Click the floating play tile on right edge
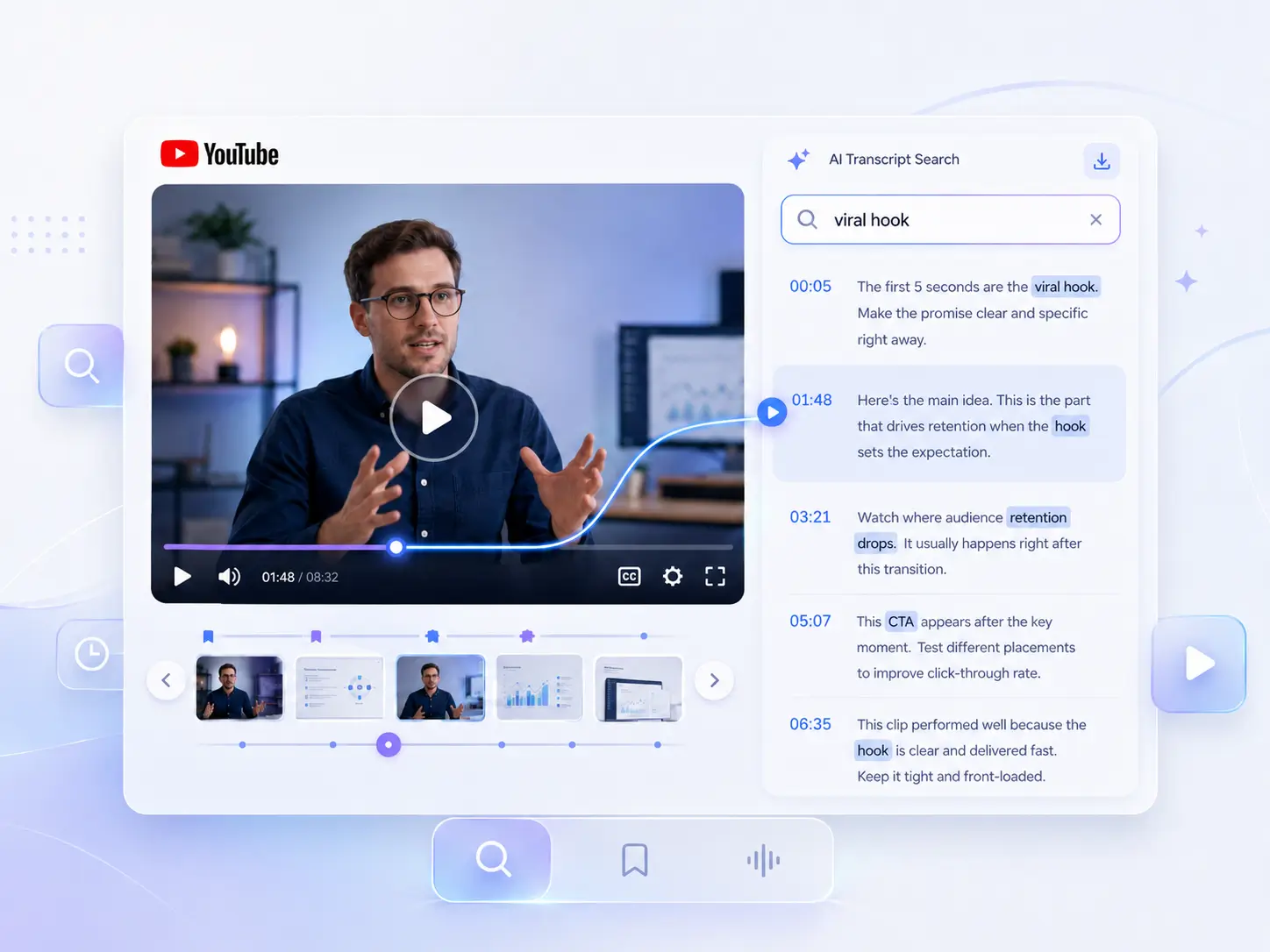 click(1199, 664)
